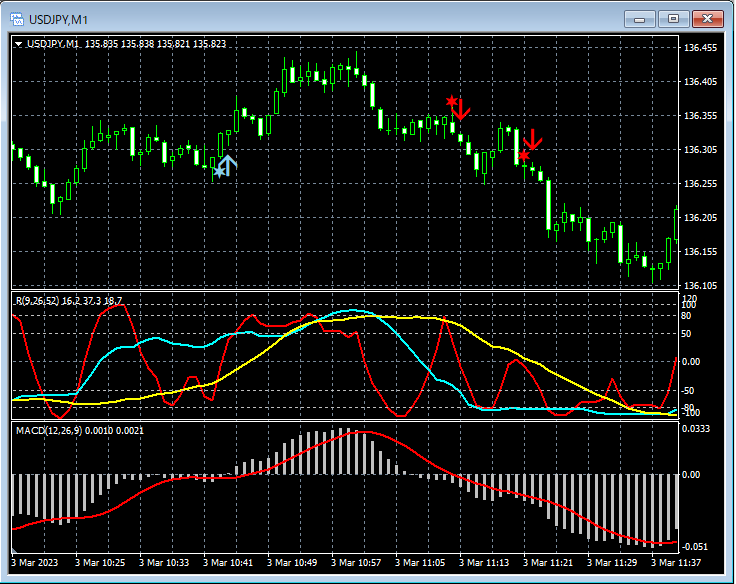Maximize the USDJPY,M1 chart window
736x584 pixels.
tap(673, 19)
